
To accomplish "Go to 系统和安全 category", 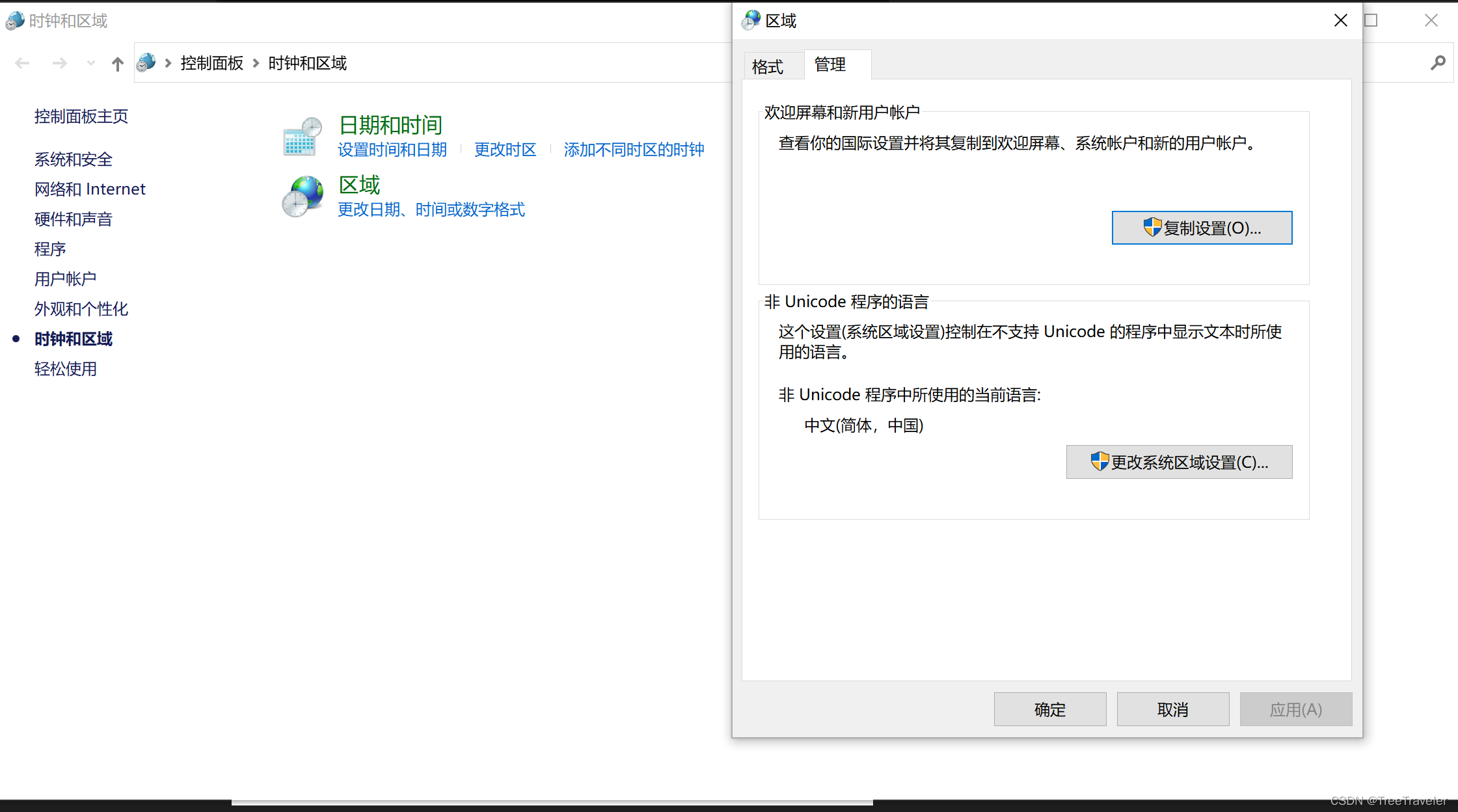I will 74,159.
